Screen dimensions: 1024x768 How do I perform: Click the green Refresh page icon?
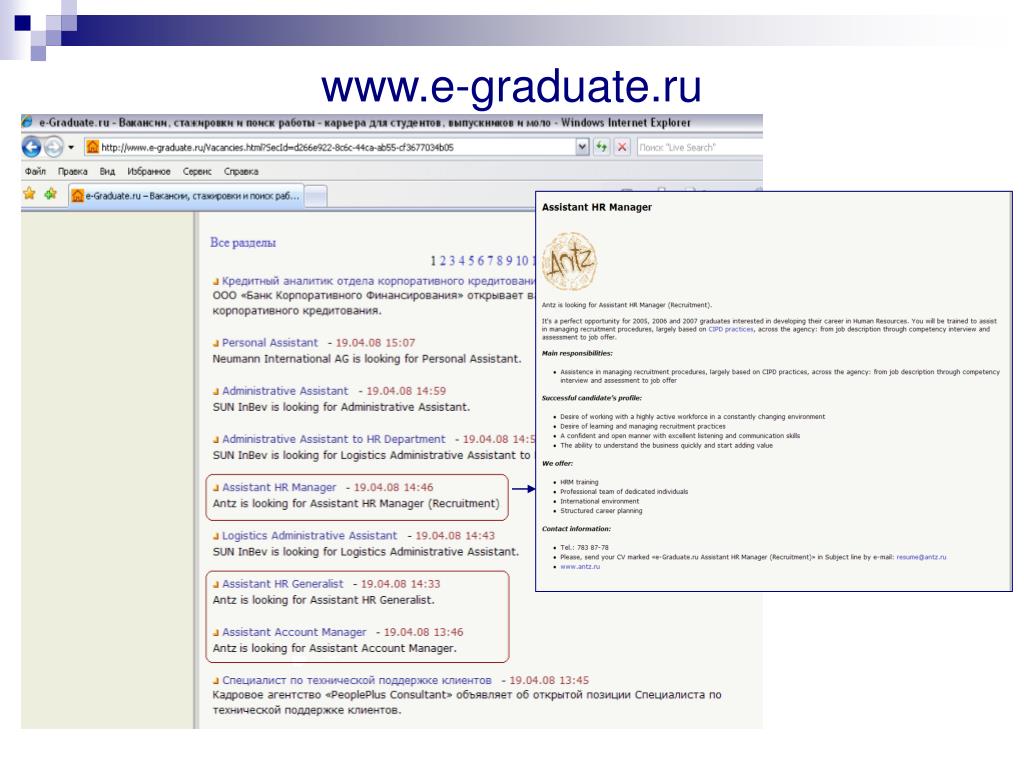(601, 148)
